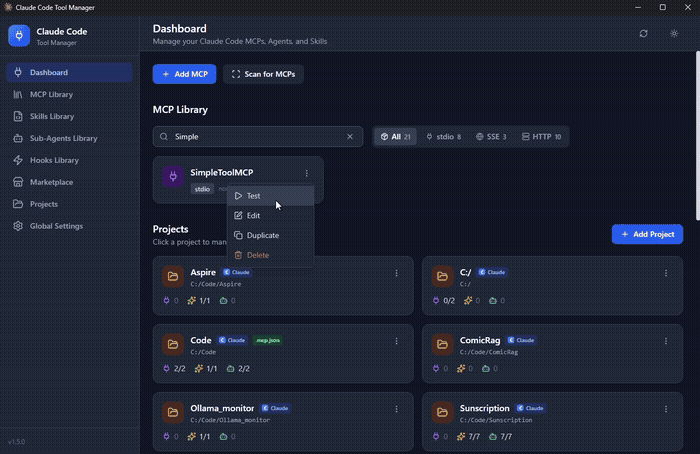Image resolution: width=700 pixels, height=454 pixels.
Task: Click the skills sparkle icon on Aspire card
Action: point(192,301)
